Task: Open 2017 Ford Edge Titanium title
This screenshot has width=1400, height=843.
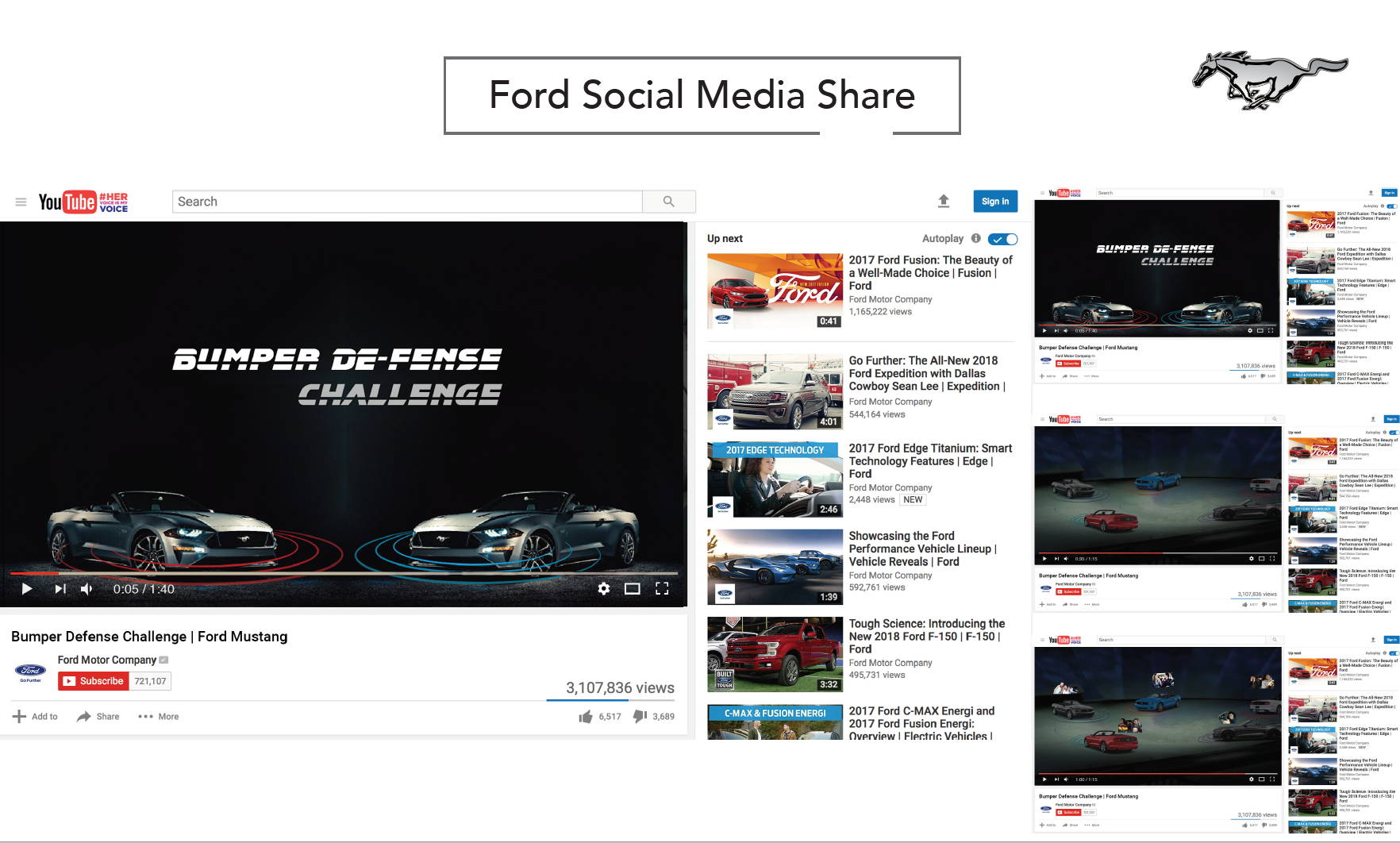Action: (x=930, y=461)
